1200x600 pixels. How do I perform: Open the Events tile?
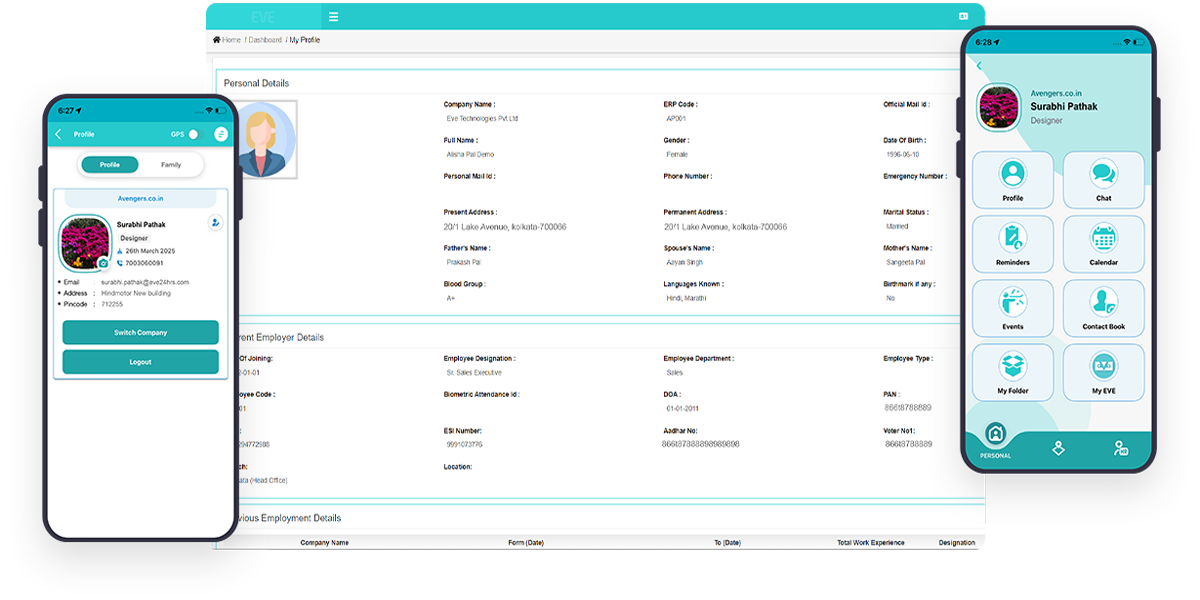pyautogui.click(x=1012, y=308)
